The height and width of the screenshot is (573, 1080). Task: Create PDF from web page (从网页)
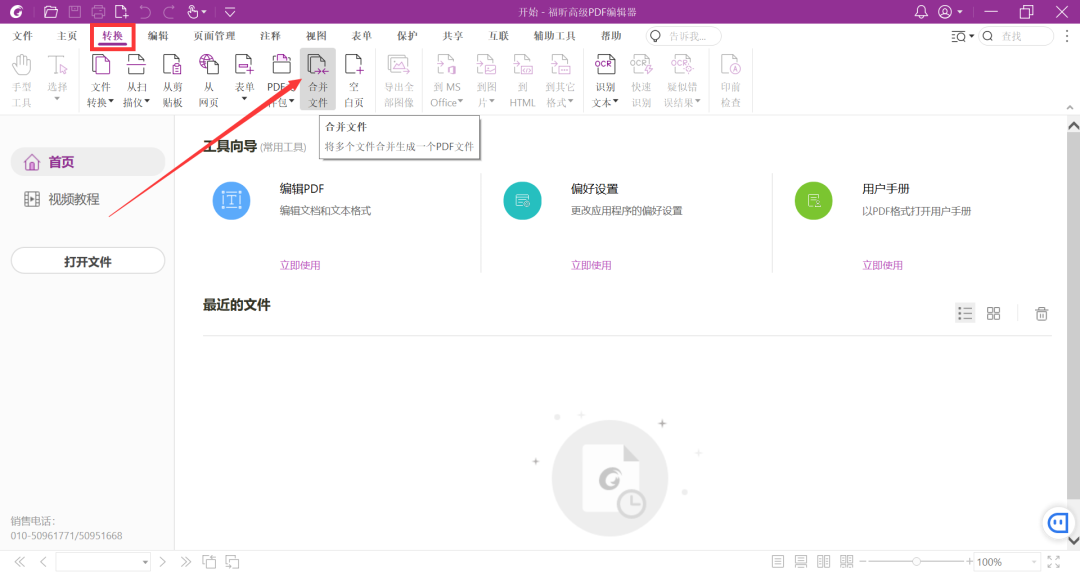pyautogui.click(x=208, y=81)
